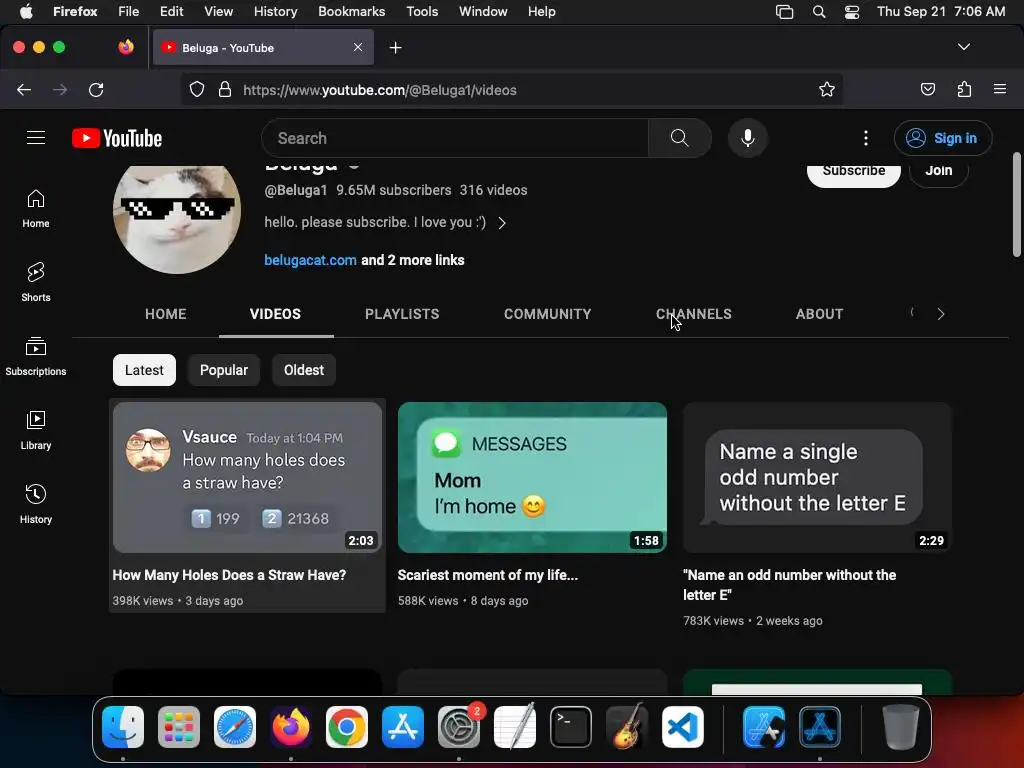Launch Google Chrome from the Dock
1024x768 pixels.
point(347,727)
